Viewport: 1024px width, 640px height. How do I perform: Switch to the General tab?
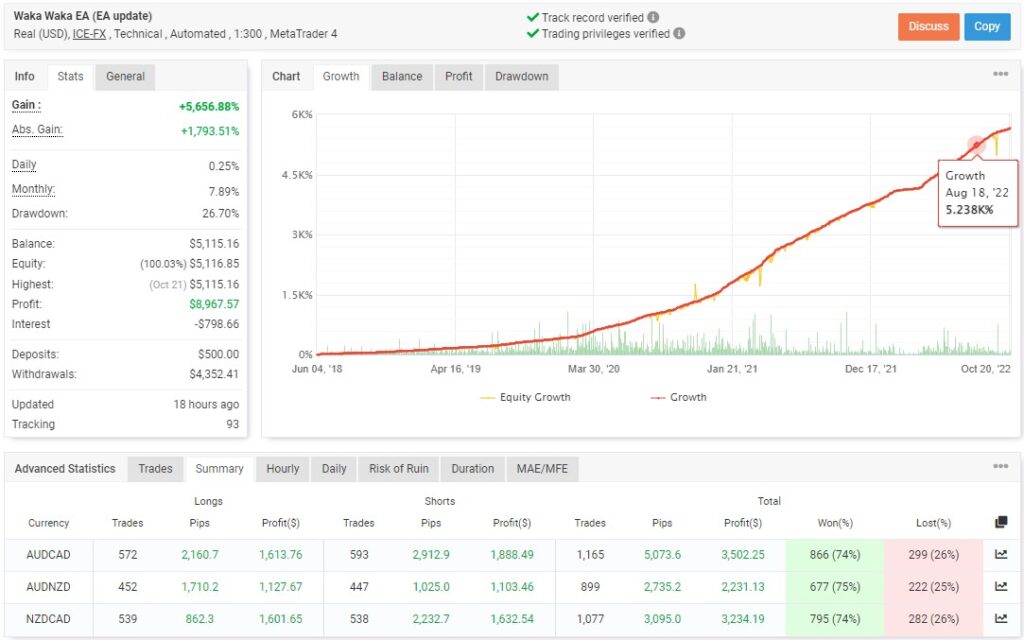[125, 76]
